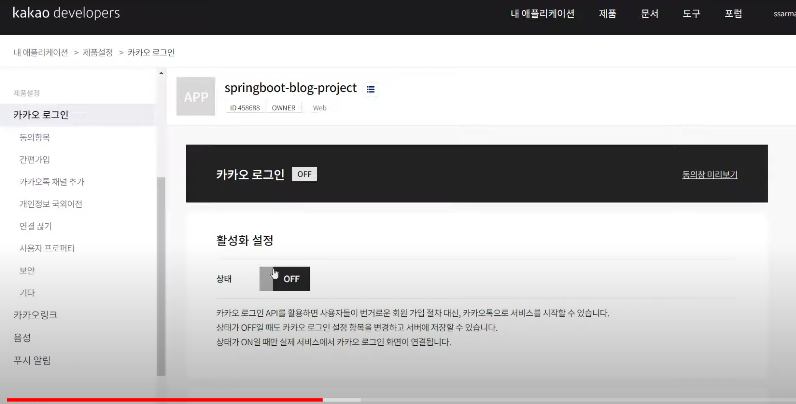Select 보안 in the sidebar

click(27, 271)
